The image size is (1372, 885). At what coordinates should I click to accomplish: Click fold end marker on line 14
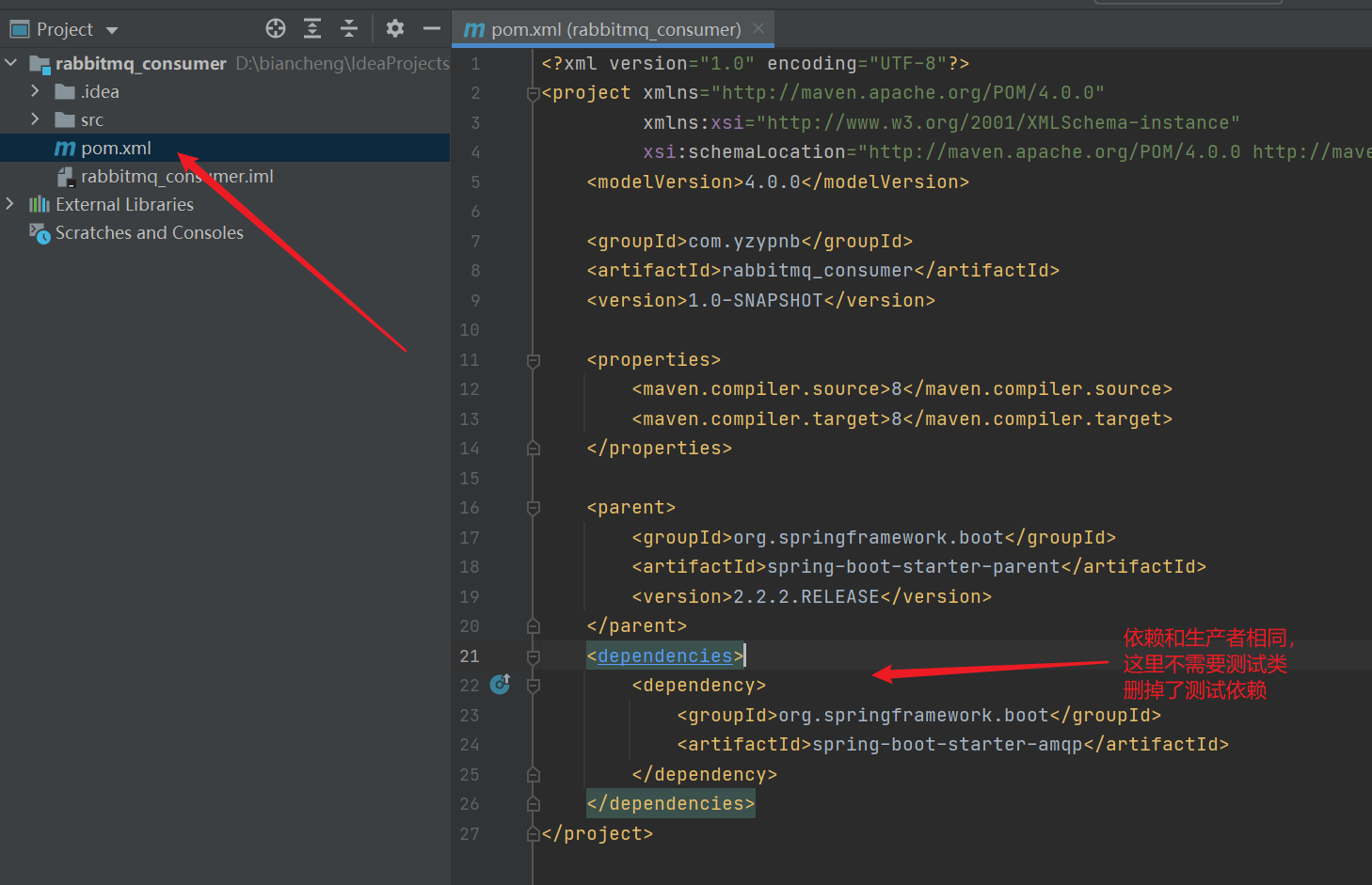click(x=534, y=449)
